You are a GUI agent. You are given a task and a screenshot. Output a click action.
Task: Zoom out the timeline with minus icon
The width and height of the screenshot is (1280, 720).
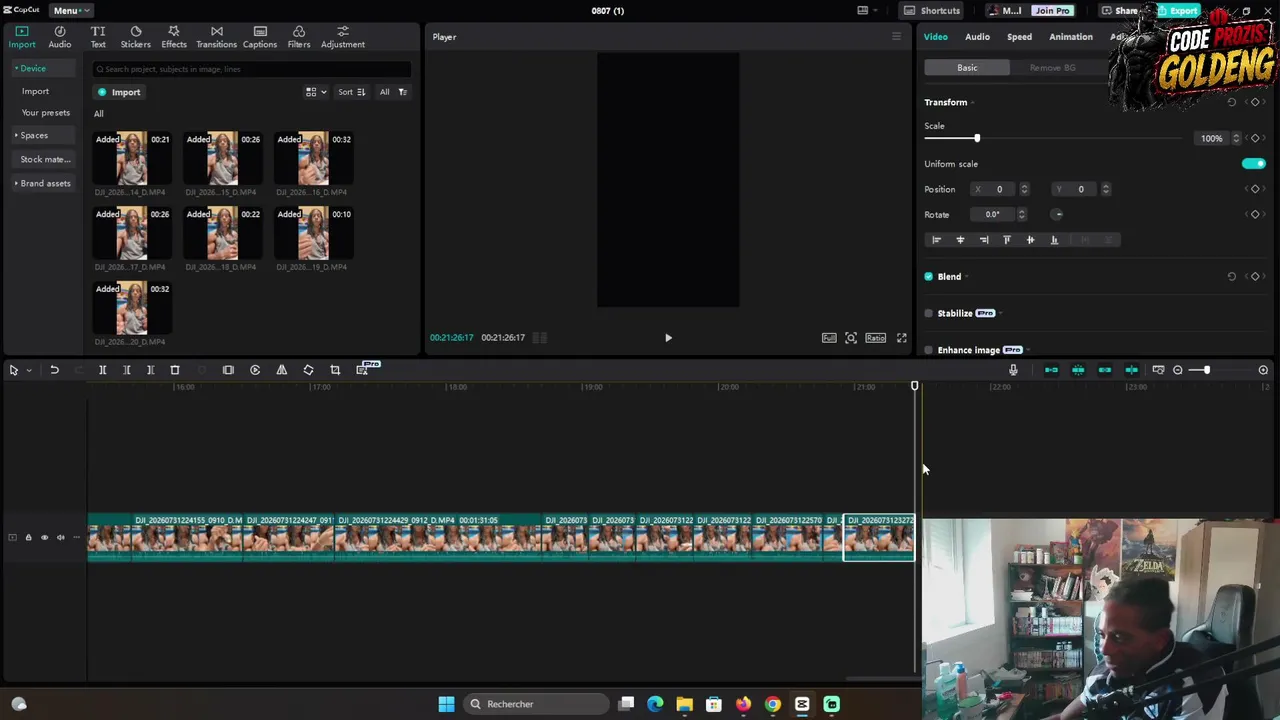coord(1177,370)
